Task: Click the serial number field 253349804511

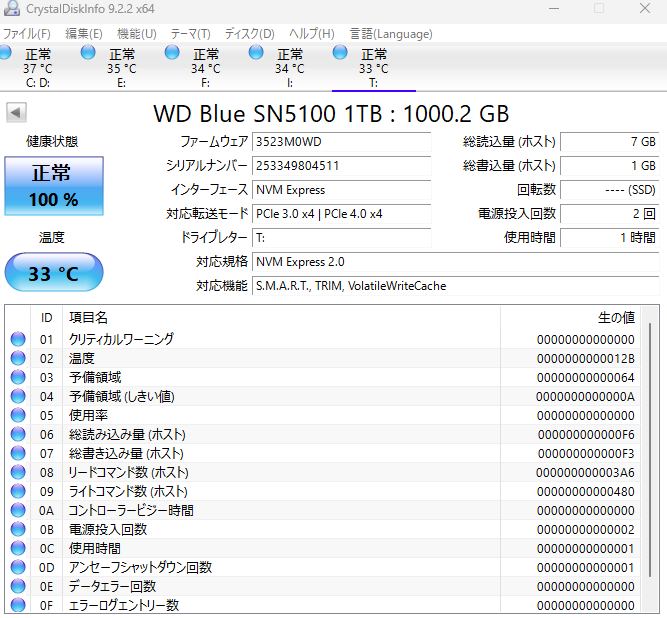Action: [x=342, y=165]
